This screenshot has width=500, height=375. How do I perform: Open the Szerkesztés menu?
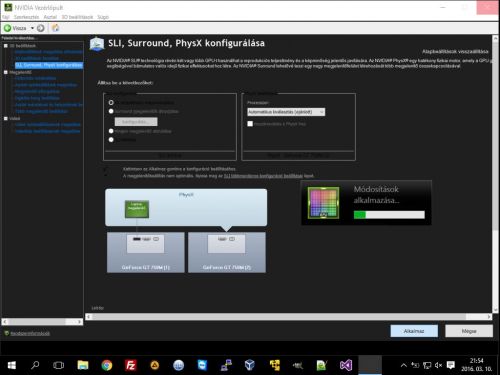point(26,17)
